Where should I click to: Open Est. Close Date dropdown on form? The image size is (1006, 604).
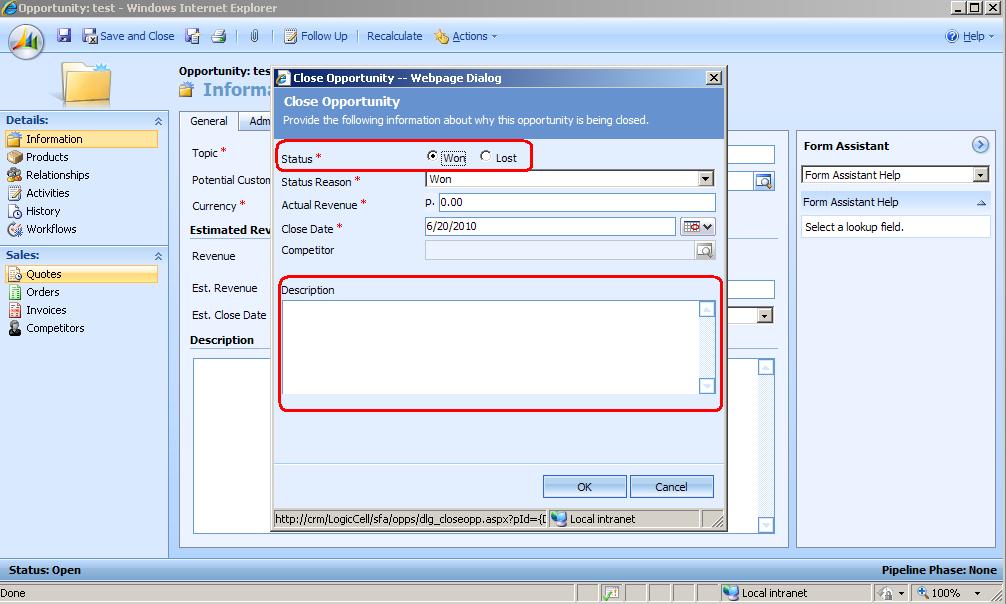pos(764,315)
